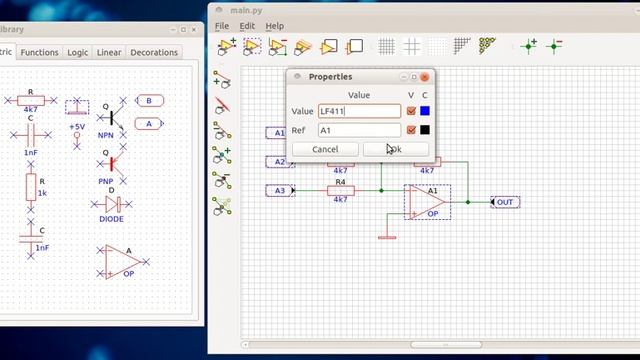640x360 pixels.
Task: Select the A1 op-amp on the canvas
Action: (428, 202)
